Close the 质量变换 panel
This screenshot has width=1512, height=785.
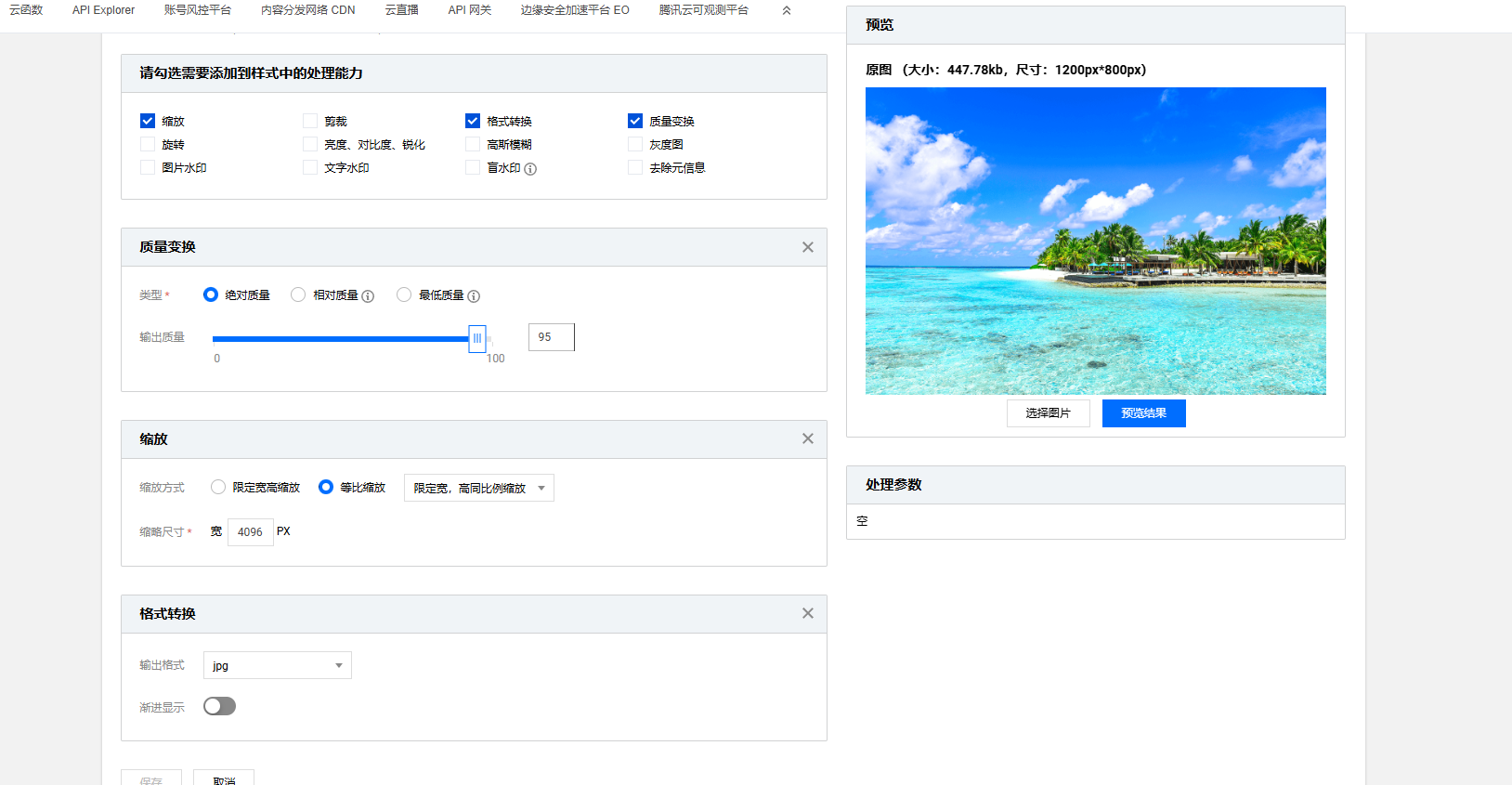coord(808,247)
